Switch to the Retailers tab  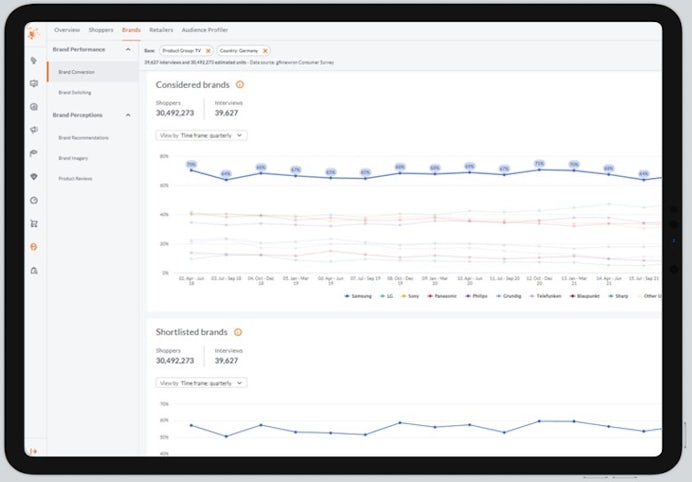[x=161, y=30]
